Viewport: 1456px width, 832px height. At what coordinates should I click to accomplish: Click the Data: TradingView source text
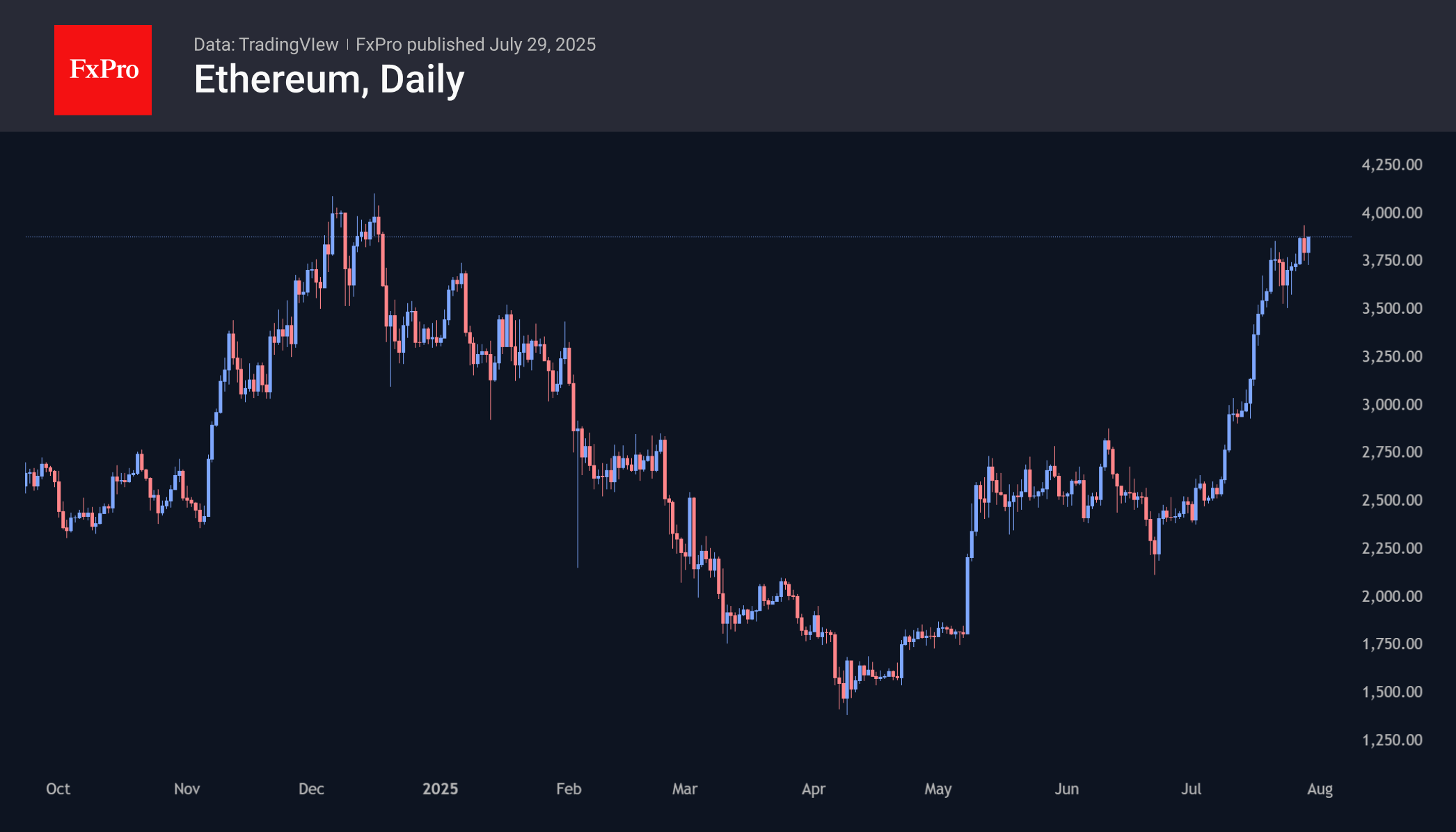click(x=266, y=45)
